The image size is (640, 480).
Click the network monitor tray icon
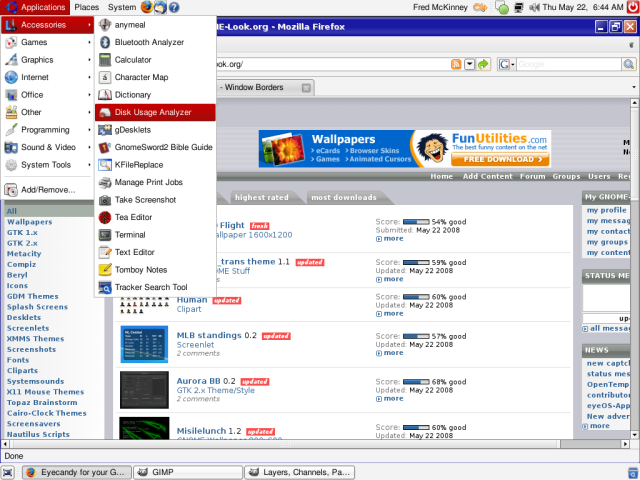point(518,7)
